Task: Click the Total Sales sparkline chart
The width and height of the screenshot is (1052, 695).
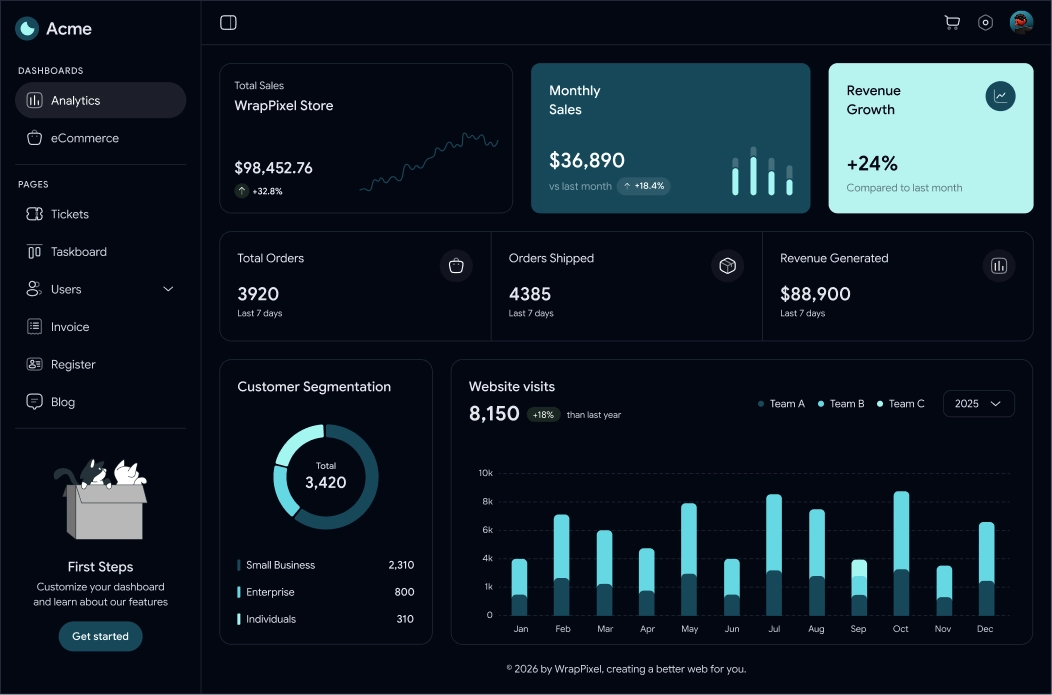Action: 429,162
